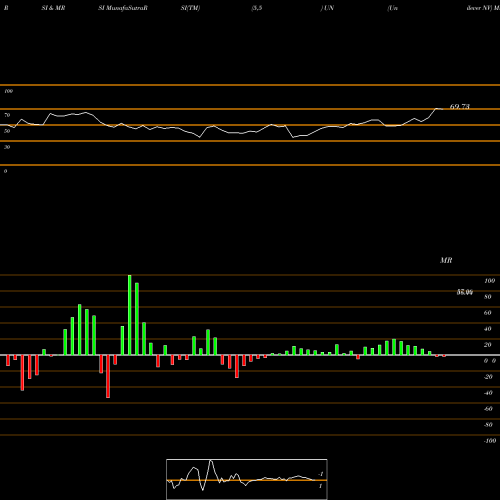Click the RSI axis label 0

tap(5, 171)
